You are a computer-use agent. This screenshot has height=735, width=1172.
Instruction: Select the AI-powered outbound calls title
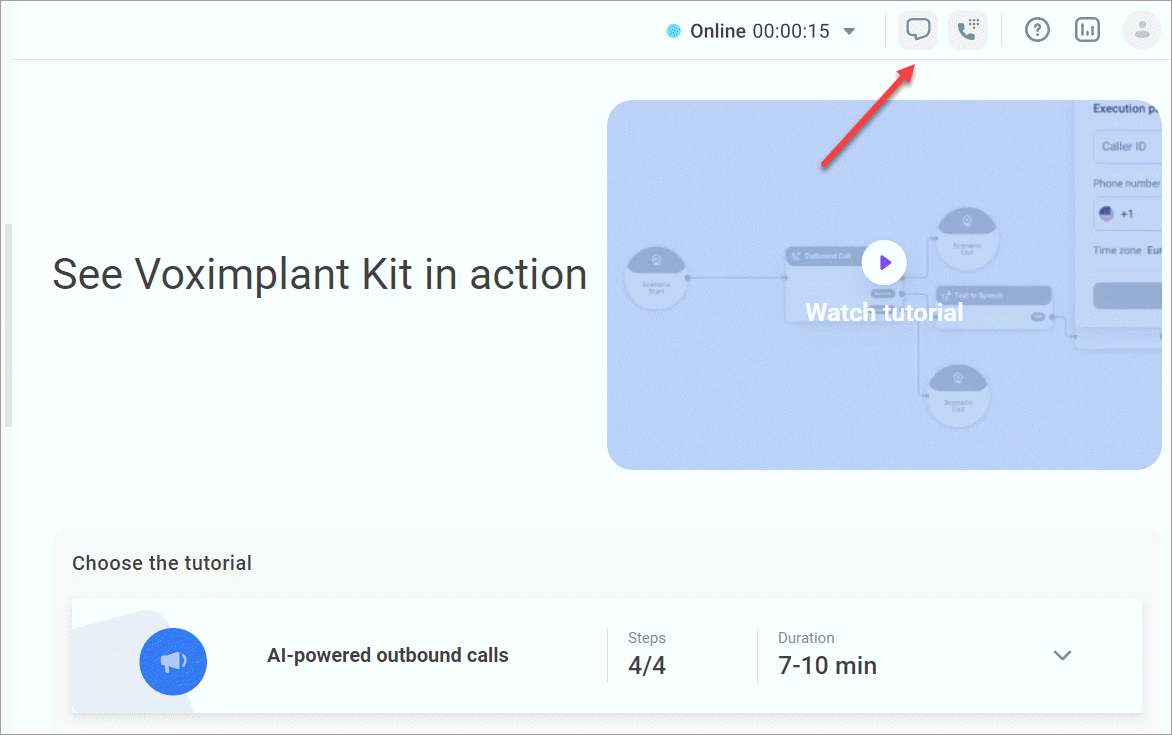(388, 656)
